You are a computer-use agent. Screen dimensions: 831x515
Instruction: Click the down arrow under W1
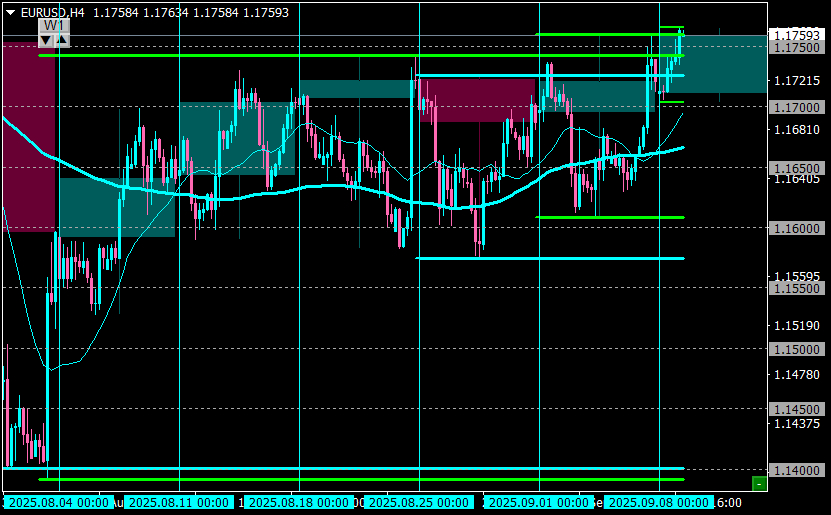tap(46, 40)
